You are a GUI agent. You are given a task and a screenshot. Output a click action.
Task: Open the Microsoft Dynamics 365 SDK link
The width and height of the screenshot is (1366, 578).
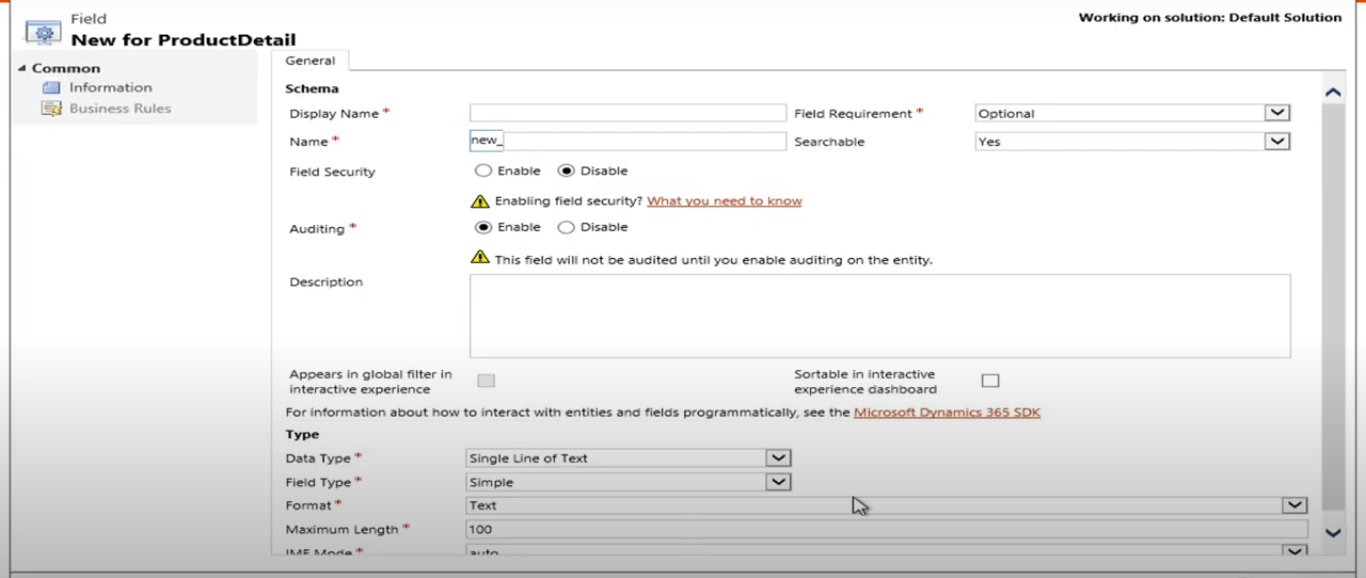944,411
